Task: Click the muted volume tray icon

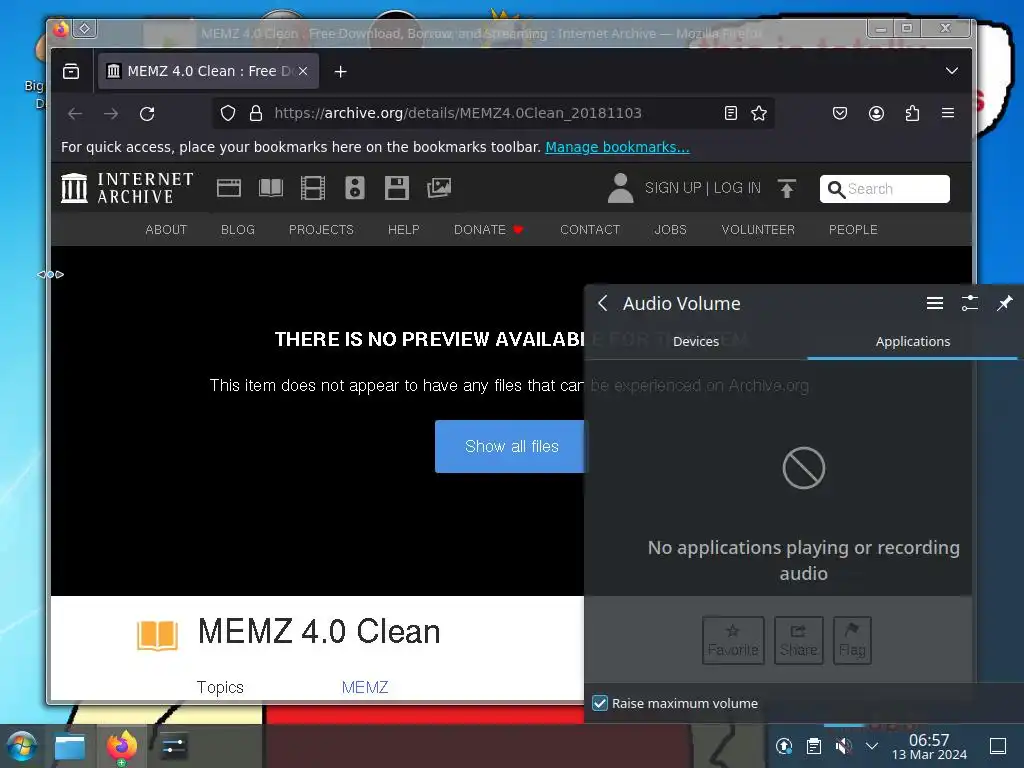Action: pos(843,746)
